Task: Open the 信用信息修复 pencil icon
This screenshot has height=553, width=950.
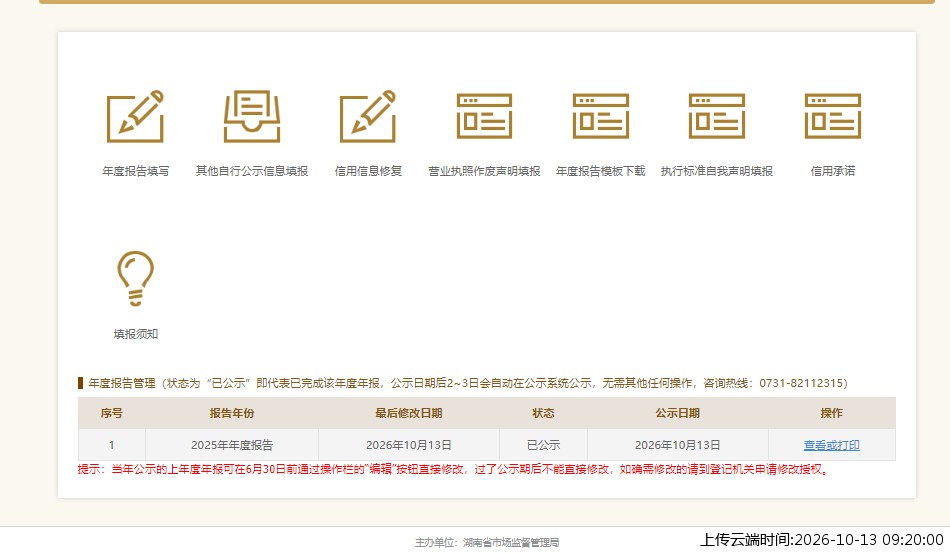Action: pyautogui.click(x=368, y=116)
